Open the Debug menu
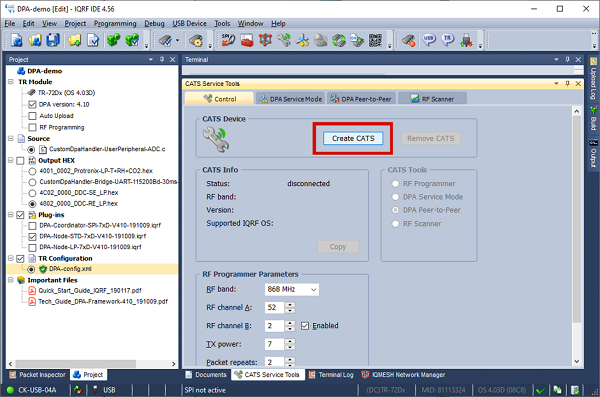This screenshot has width=600, height=397. [x=154, y=23]
